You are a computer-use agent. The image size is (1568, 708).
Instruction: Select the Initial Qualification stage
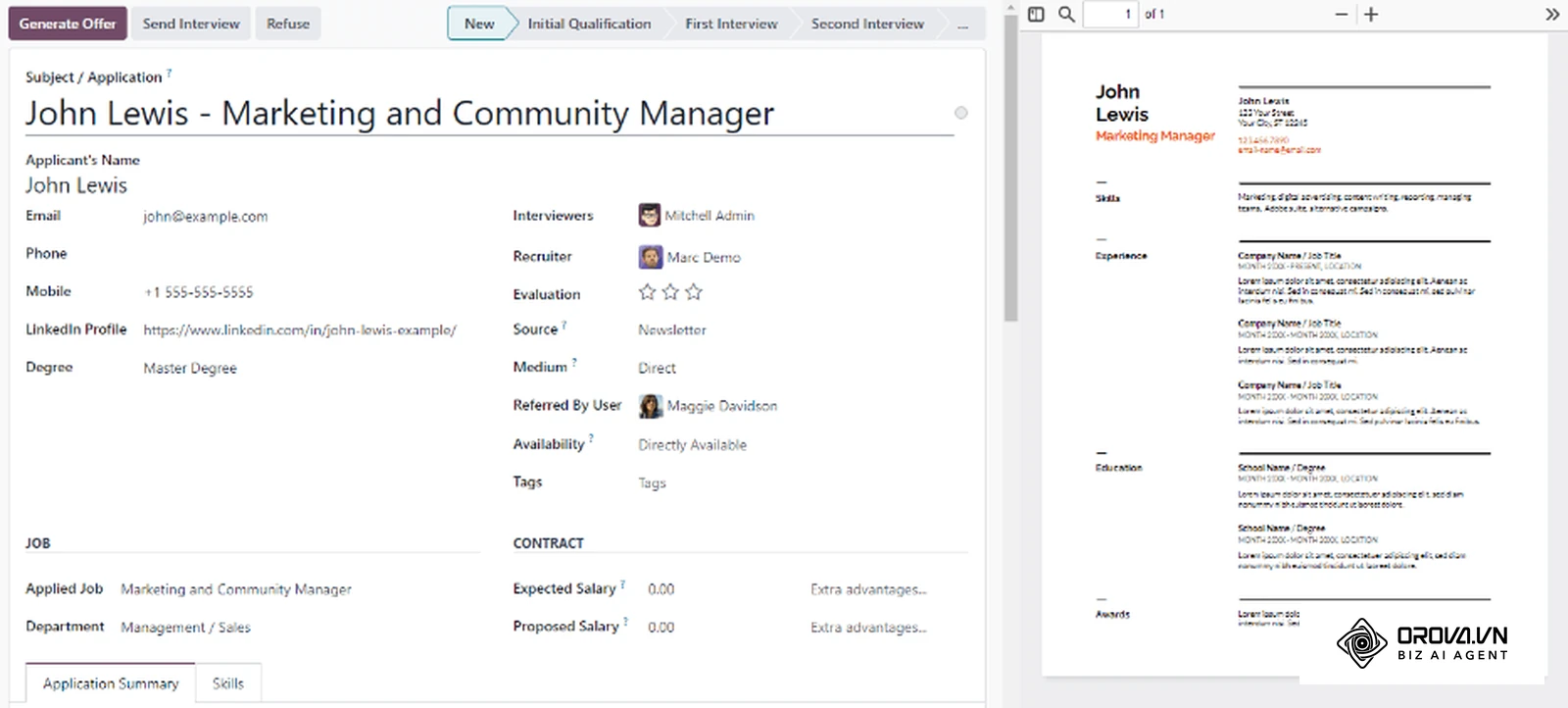[589, 24]
